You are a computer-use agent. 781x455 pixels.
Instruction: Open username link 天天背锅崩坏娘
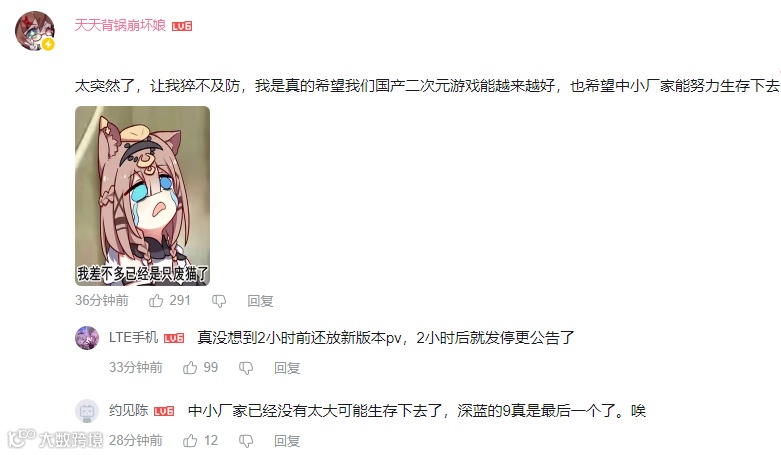pos(120,25)
